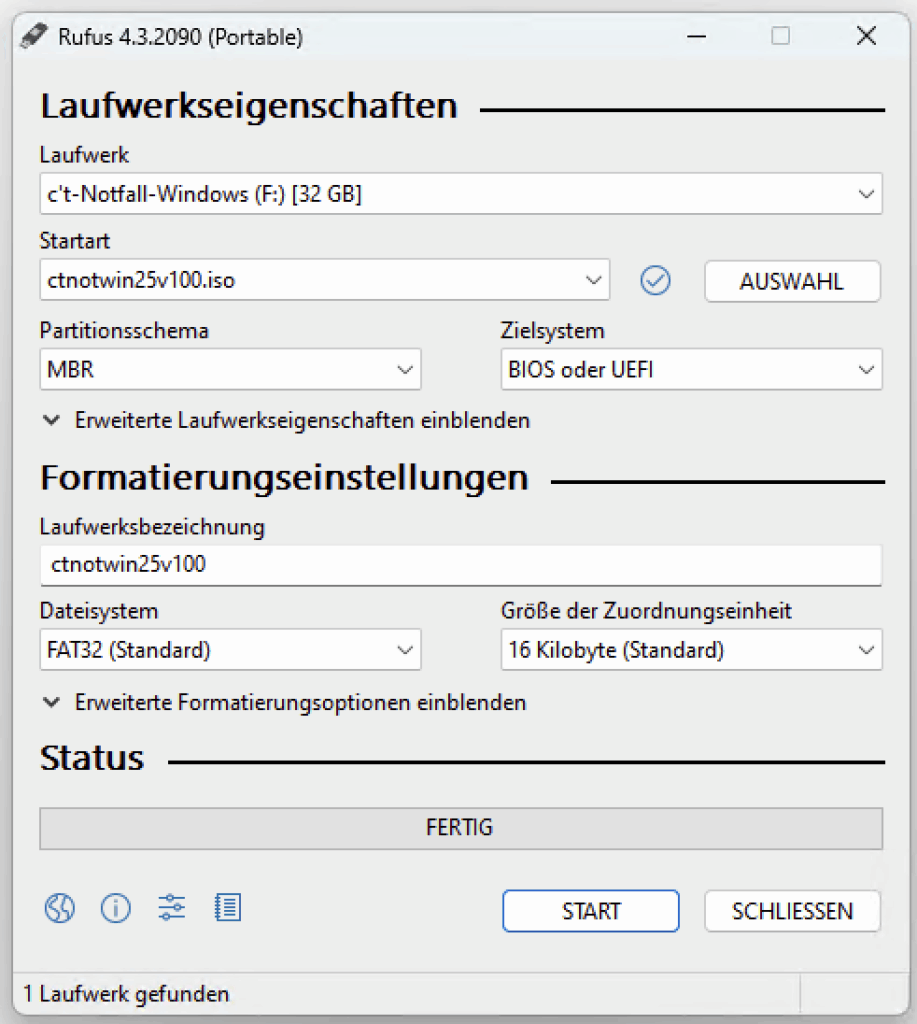
Task: Close the Rufus window
Action: pyautogui.click(x=867, y=36)
